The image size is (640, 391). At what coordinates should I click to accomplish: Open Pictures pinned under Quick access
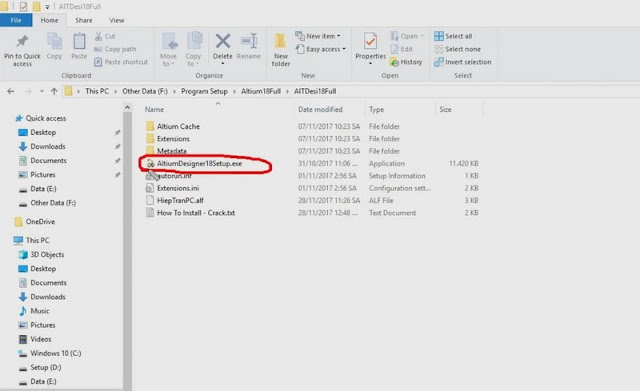42,175
